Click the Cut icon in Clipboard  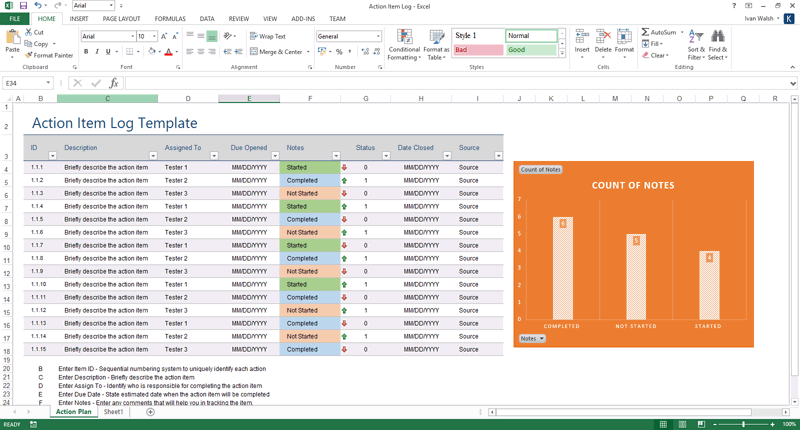29,32
